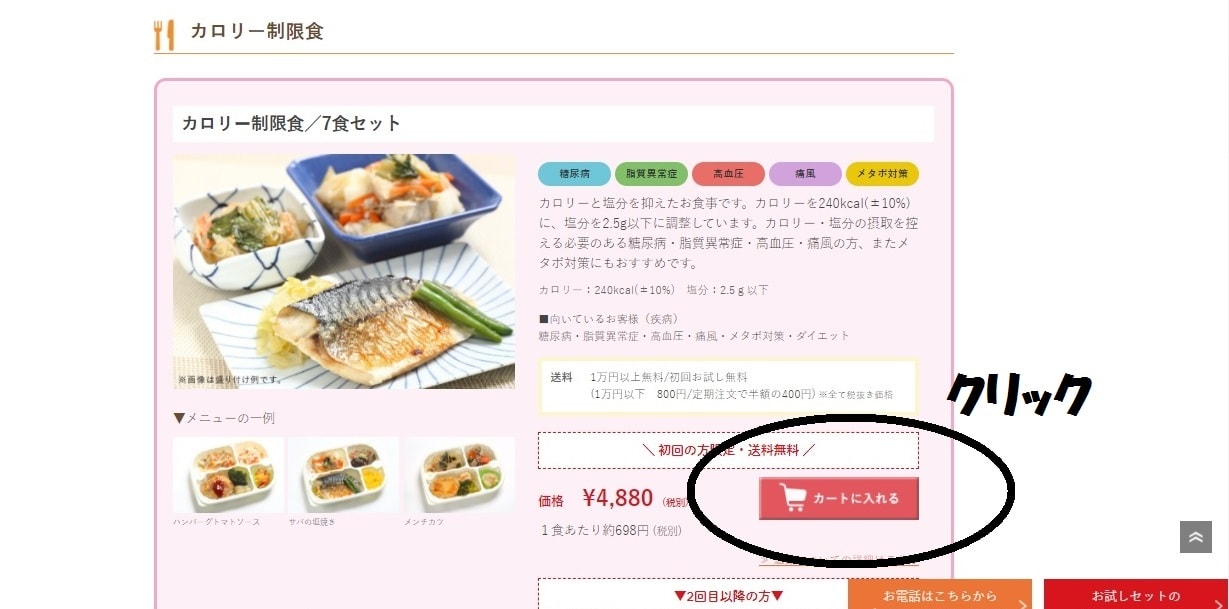This screenshot has width=1229, height=609.
Task: Click the shopping cart icon in the red button
Action: (x=793, y=498)
